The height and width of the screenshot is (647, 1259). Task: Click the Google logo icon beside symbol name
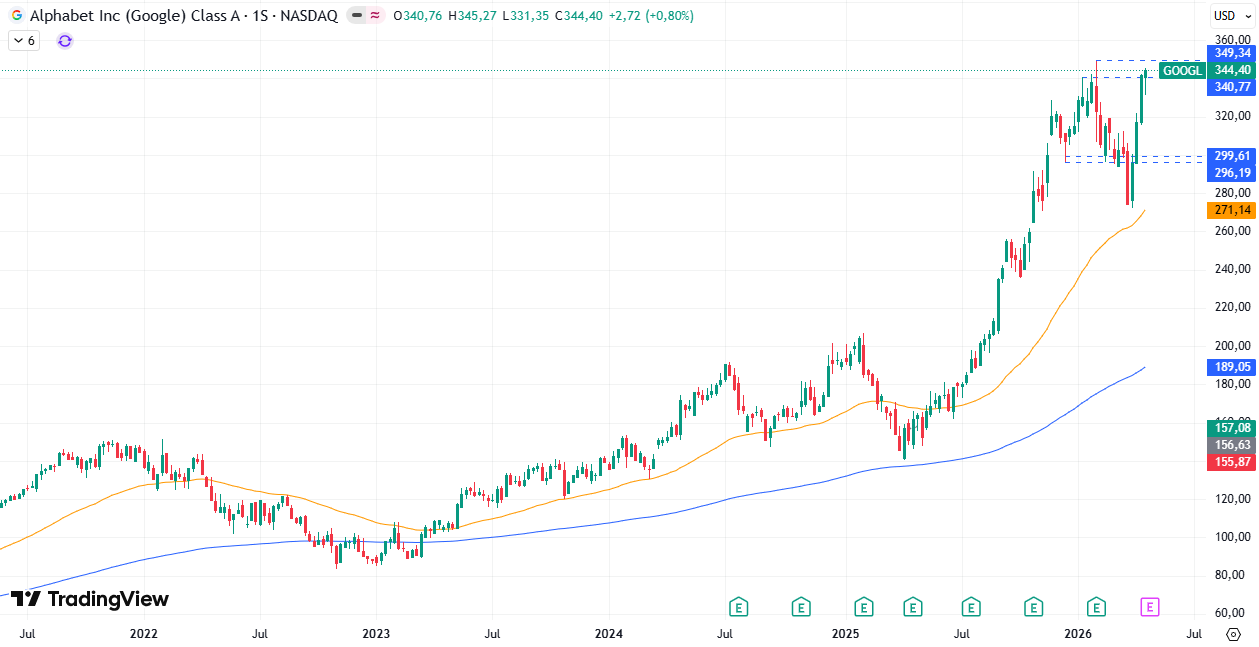[17, 16]
